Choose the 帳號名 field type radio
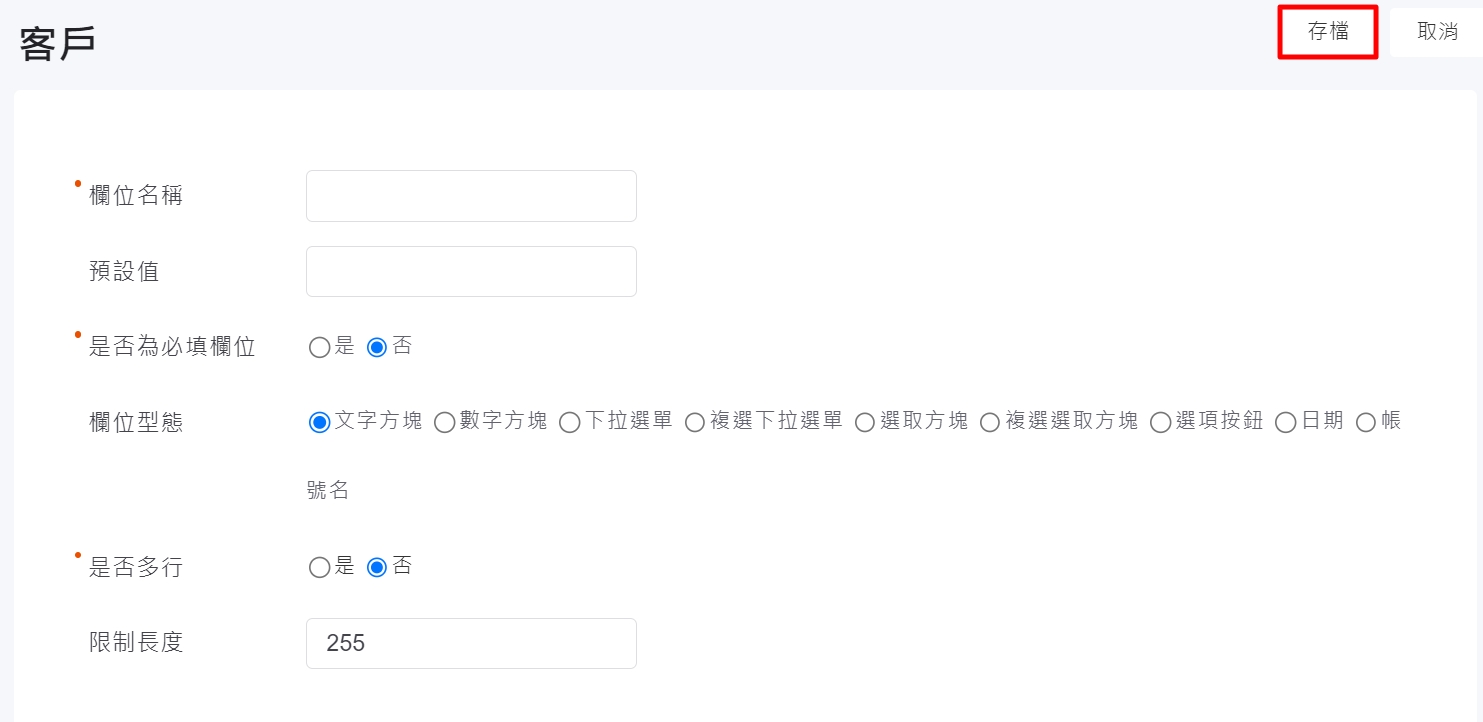Screen dimensions: 1483x722 click(1366, 422)
